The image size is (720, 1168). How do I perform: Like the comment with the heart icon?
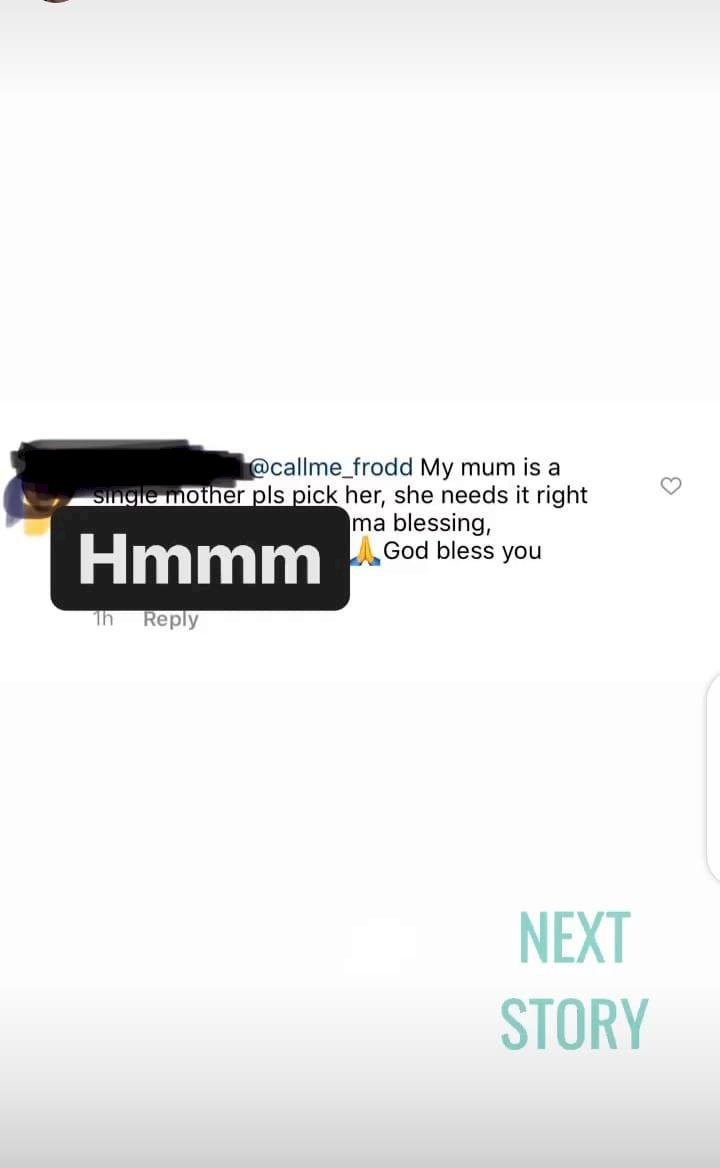coord(671,486)
